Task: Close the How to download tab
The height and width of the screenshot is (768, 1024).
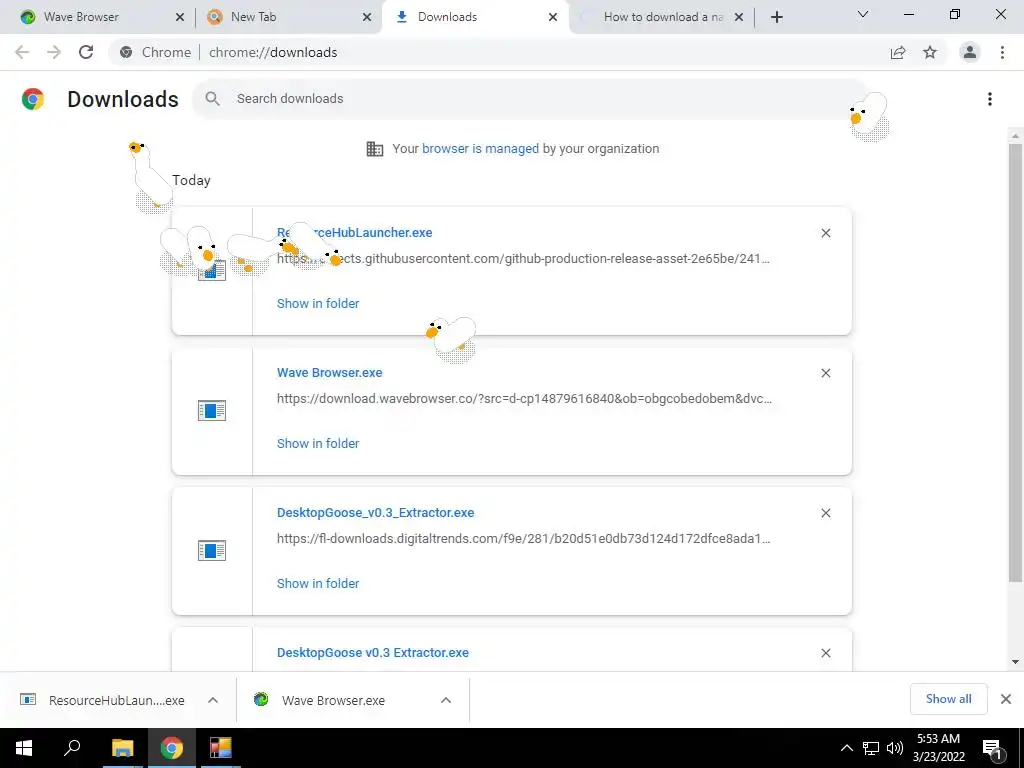Action: tap(739, 17)
